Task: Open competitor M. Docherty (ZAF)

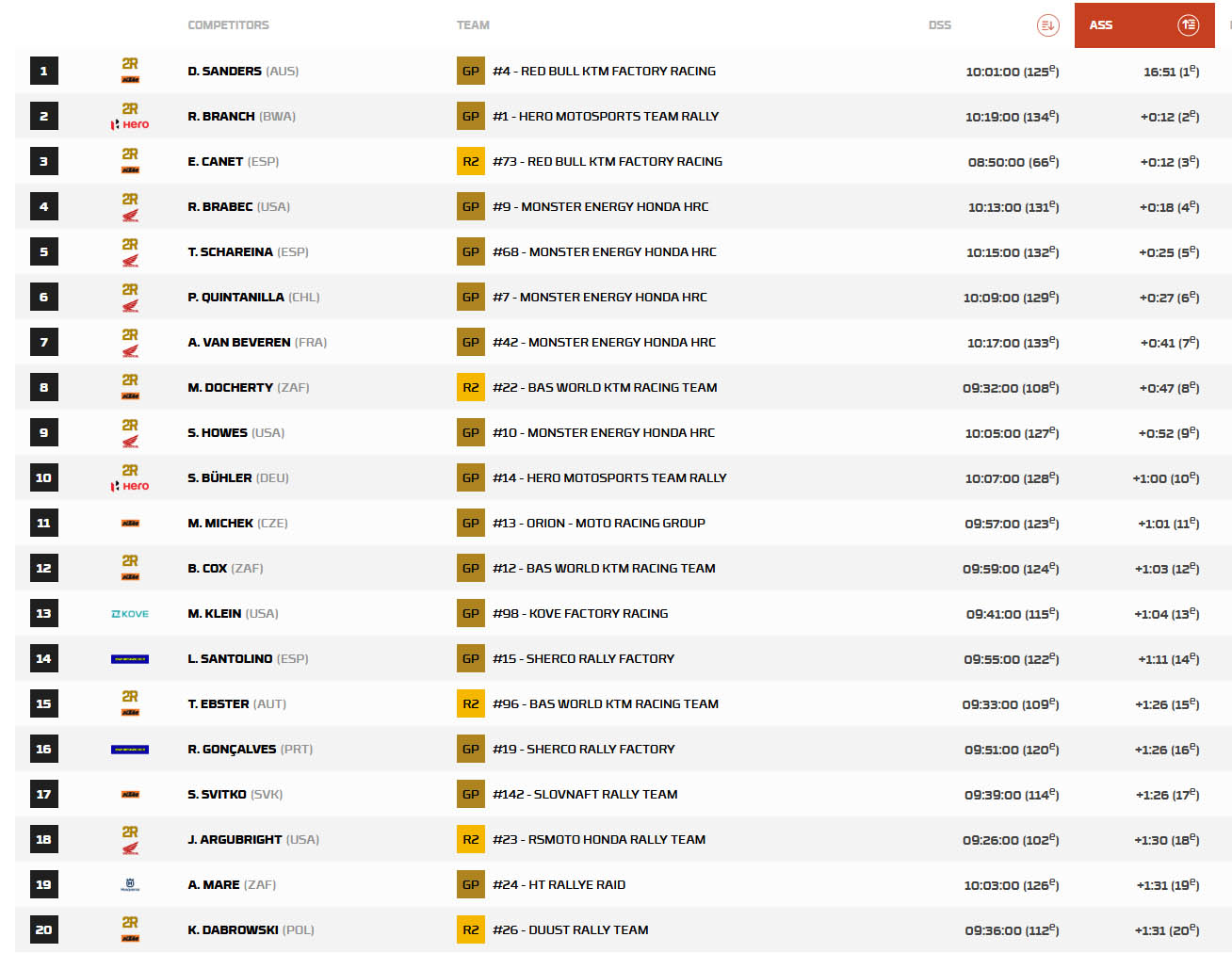Action: tap(249, 387)
